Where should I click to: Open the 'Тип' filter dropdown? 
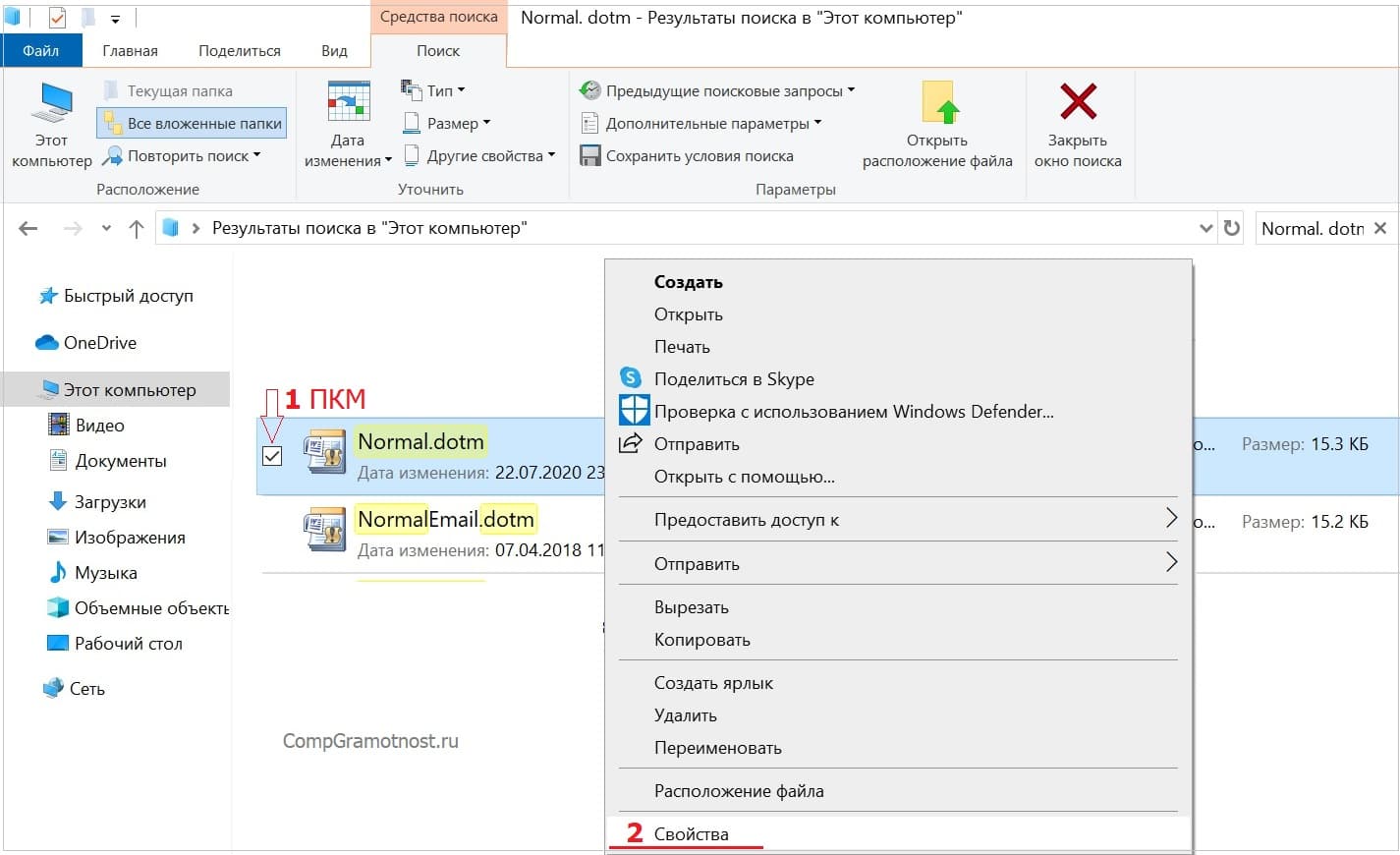tap(434, 90)
